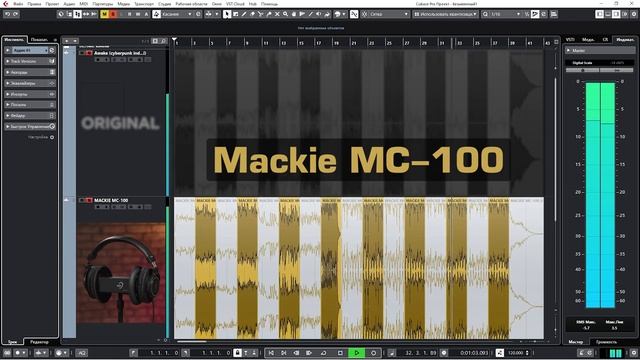Select the Glue tool
Viewport: 640px width, 360px height.
pos(269,14)
